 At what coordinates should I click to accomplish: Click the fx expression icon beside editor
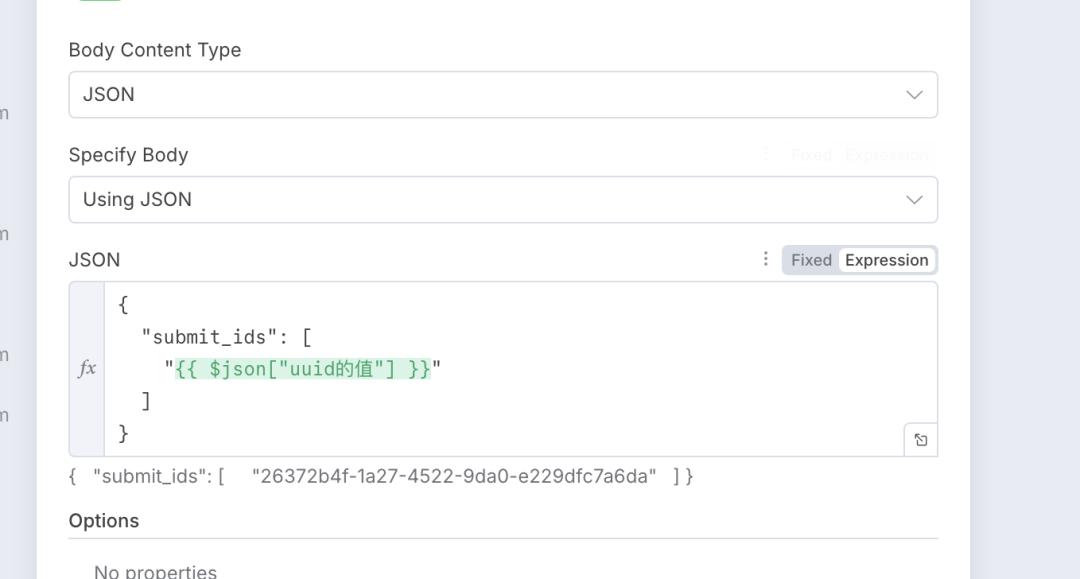[87, 369]
